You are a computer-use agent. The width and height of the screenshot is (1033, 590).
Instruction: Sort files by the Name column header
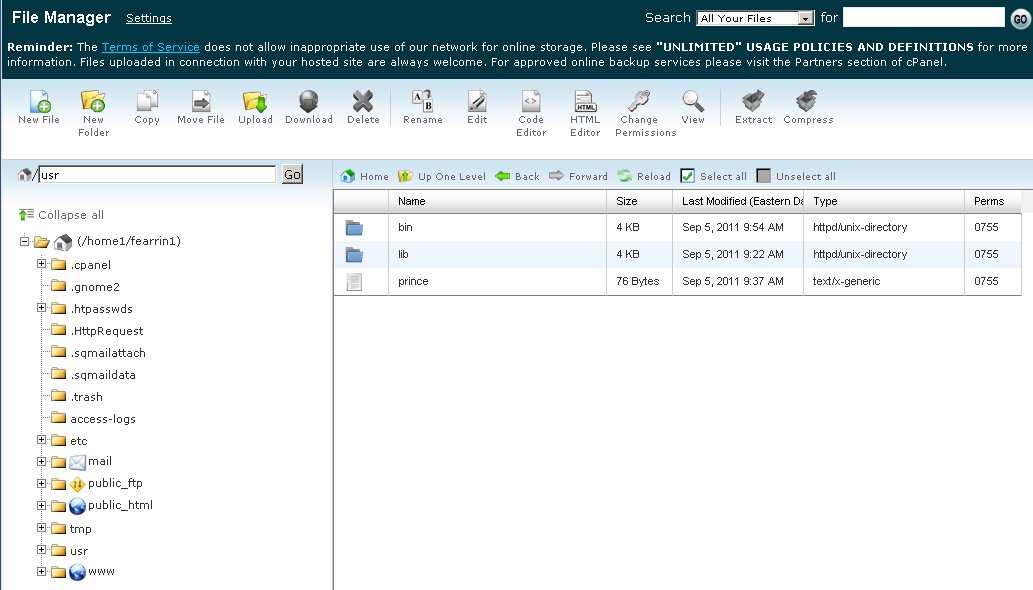tap(412, 201)
